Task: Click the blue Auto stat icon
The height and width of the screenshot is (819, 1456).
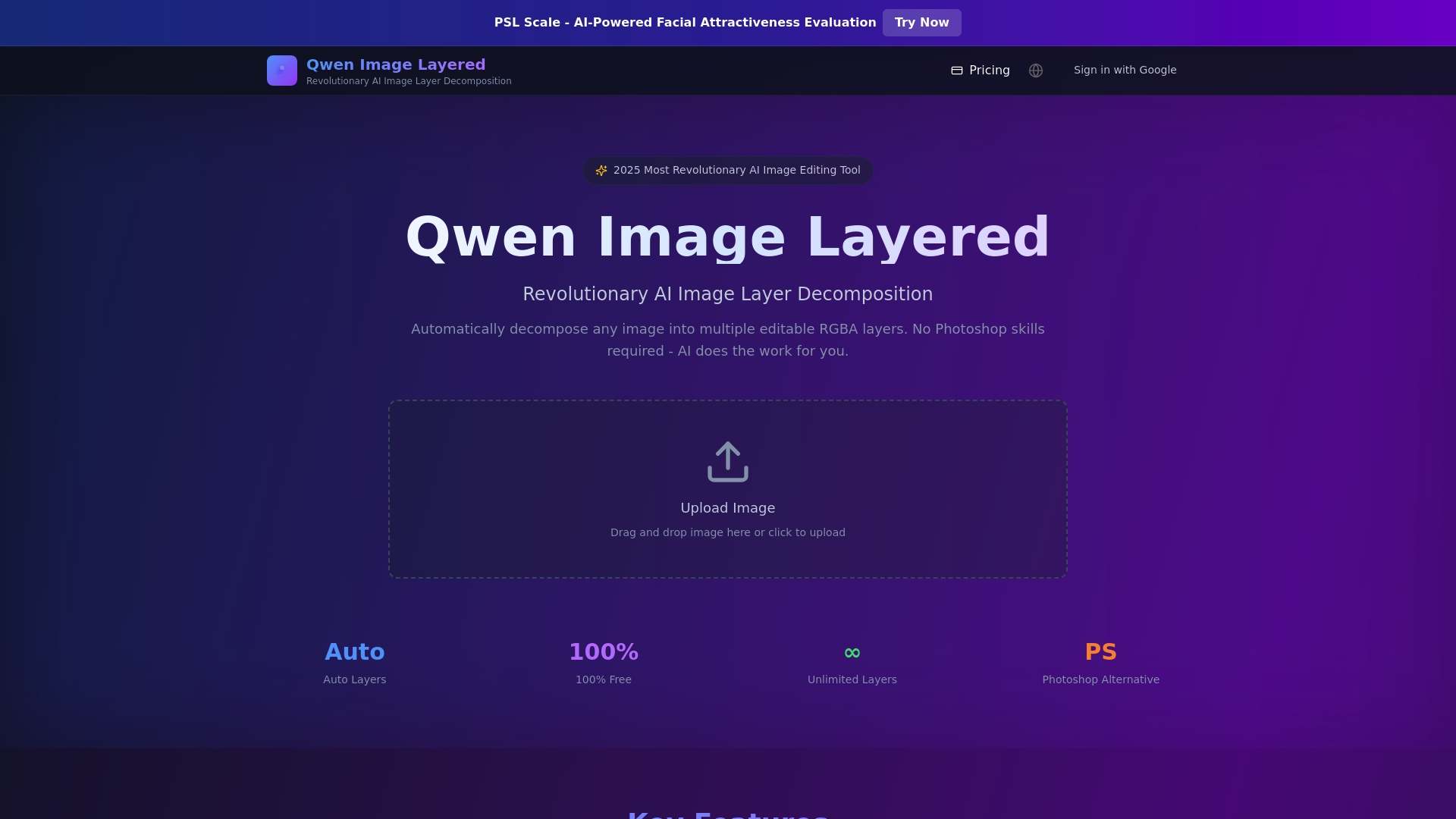Action: click(x=354, y=651)
